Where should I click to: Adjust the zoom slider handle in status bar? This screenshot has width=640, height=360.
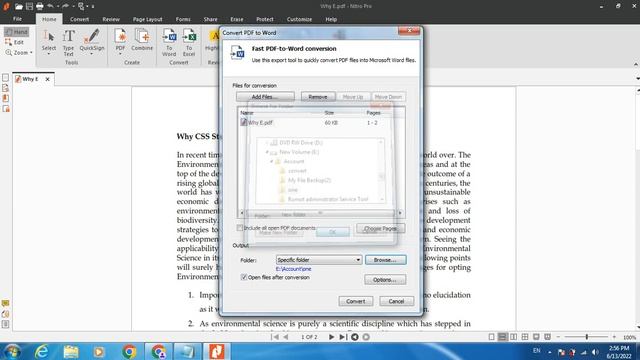tap(587, 337)
